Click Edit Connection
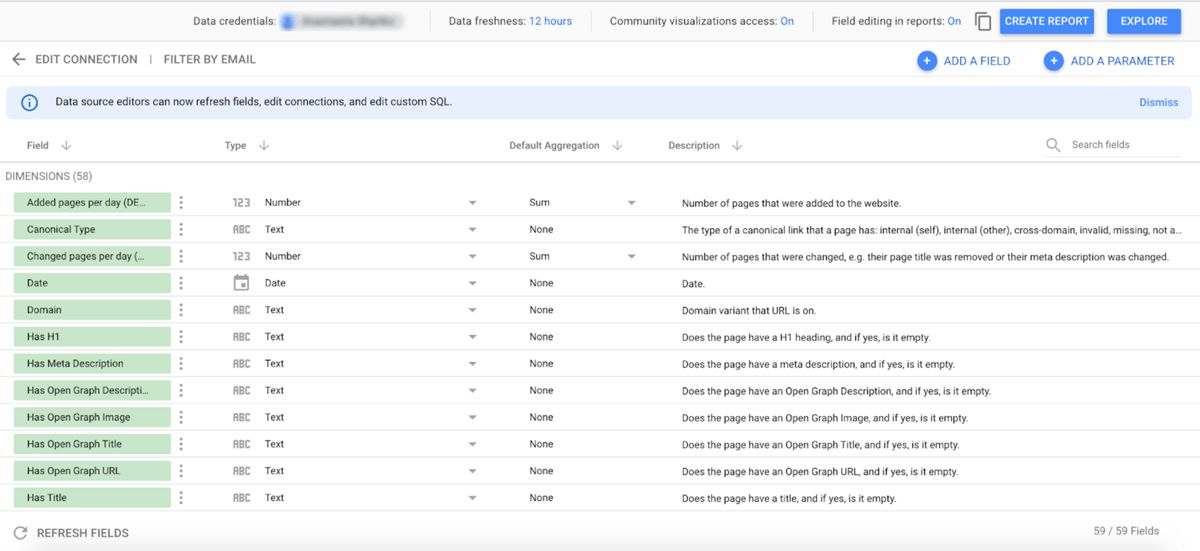 [86, 60]
